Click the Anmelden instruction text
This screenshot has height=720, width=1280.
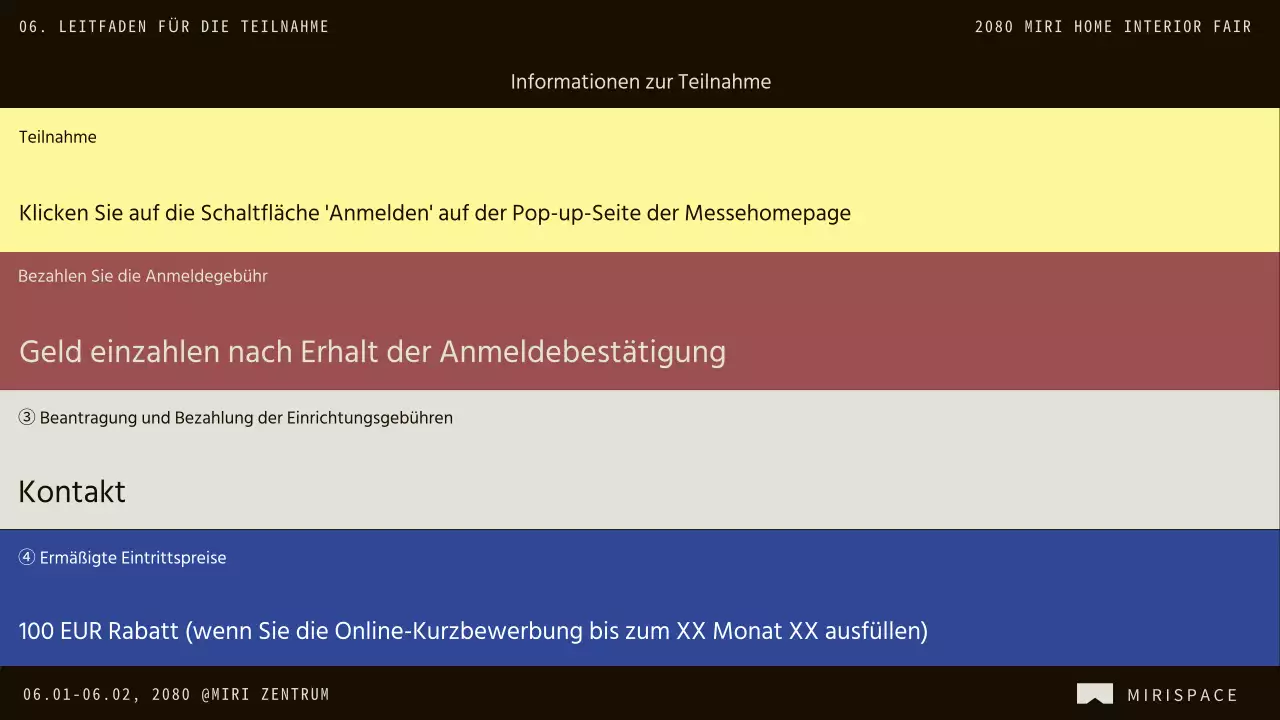(x=435, y=213)
